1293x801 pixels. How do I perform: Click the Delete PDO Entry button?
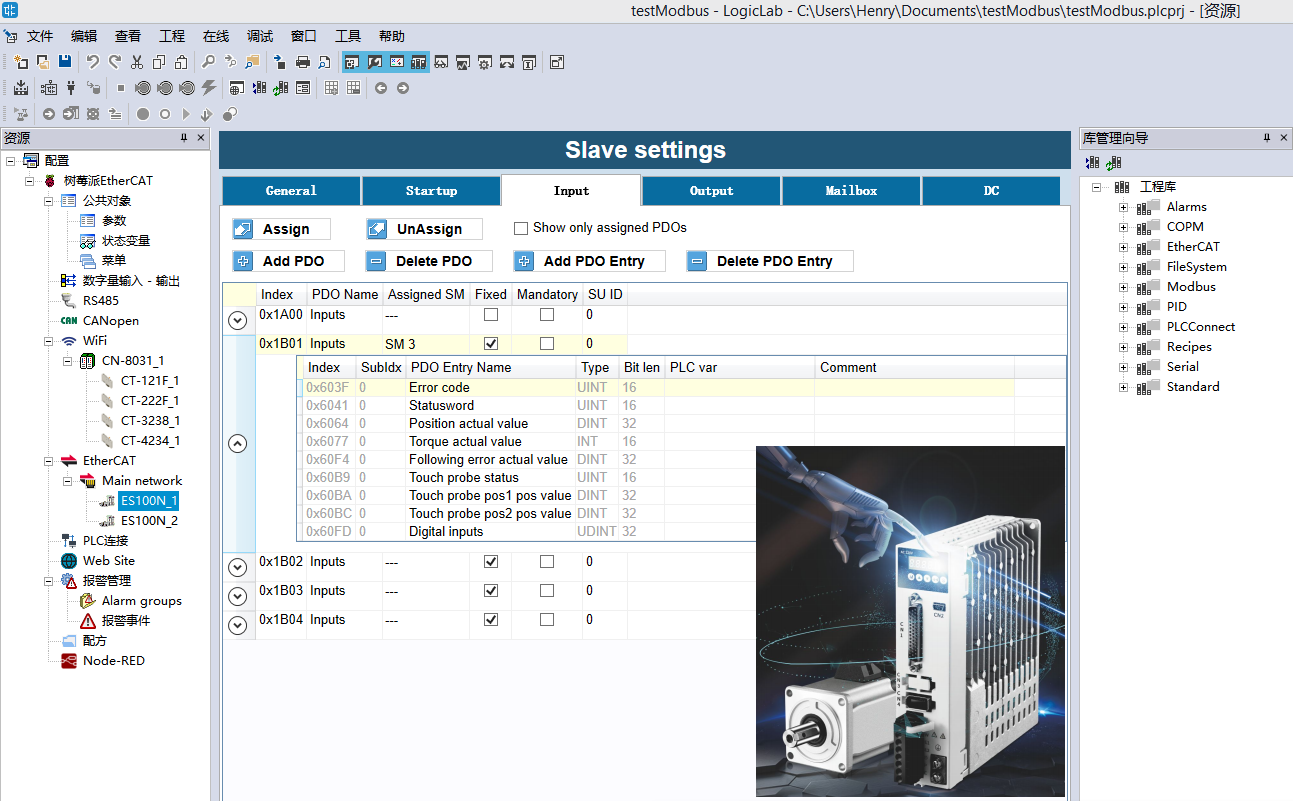[x=770, y=261]
